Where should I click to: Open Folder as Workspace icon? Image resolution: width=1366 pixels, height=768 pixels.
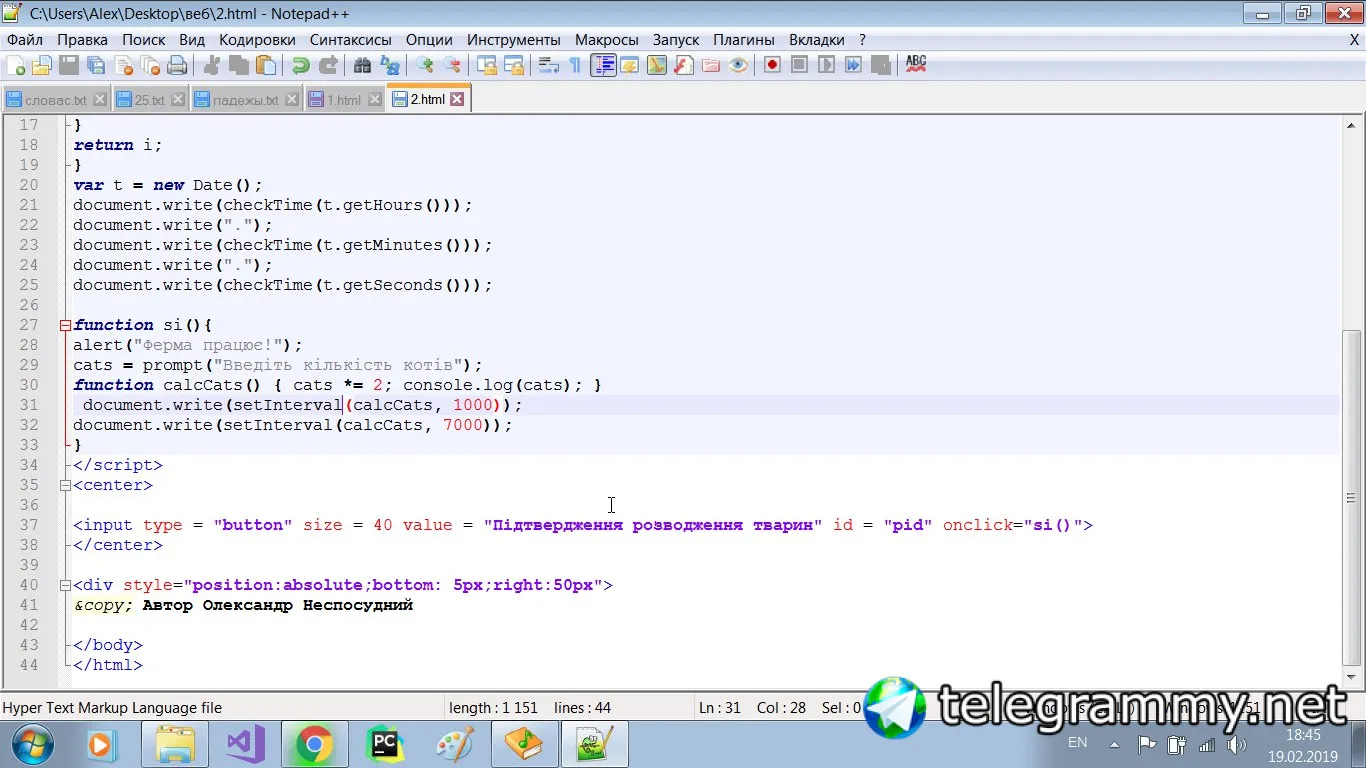tap(711, 66)
